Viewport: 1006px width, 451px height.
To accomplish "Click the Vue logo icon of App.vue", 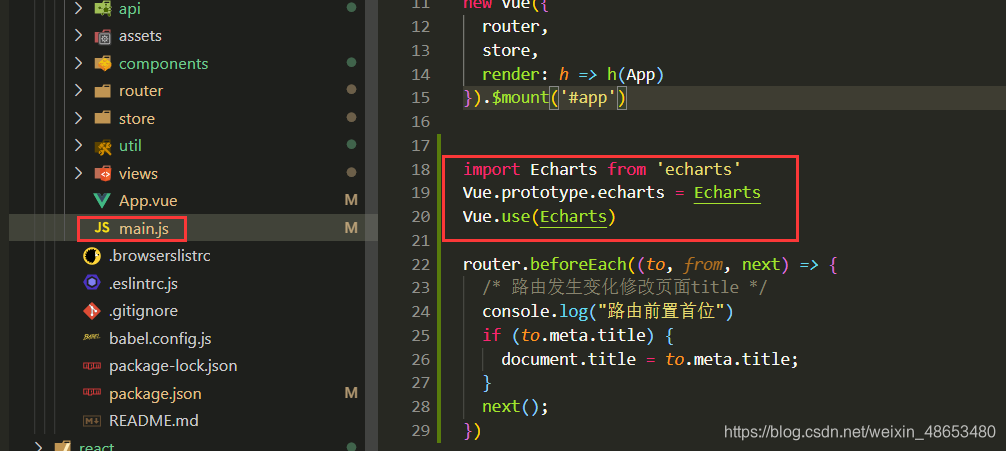I will click(101, 201).
